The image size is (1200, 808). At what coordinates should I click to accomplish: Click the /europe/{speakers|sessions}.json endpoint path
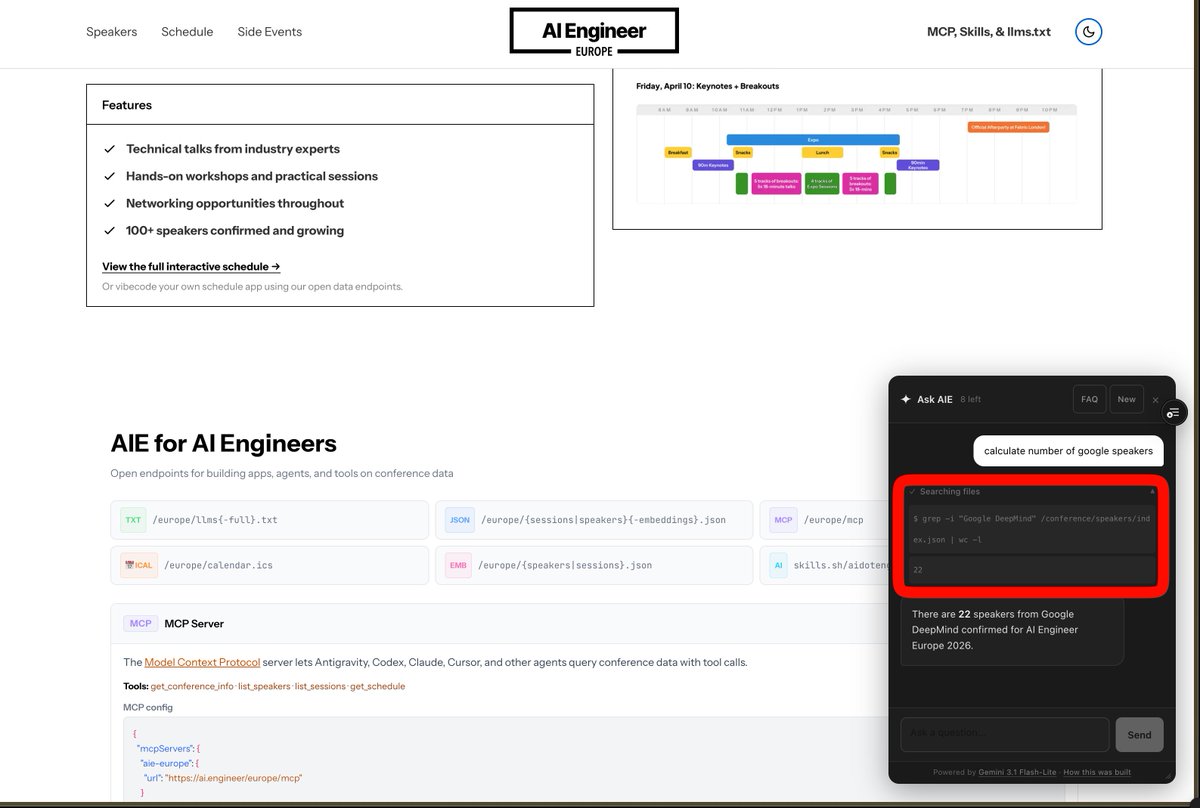coord(565,565)
